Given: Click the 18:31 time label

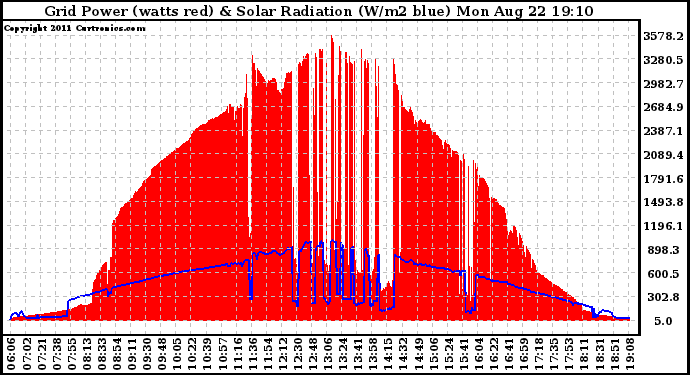Looking at the screenshot, I should tap(598, 354).
